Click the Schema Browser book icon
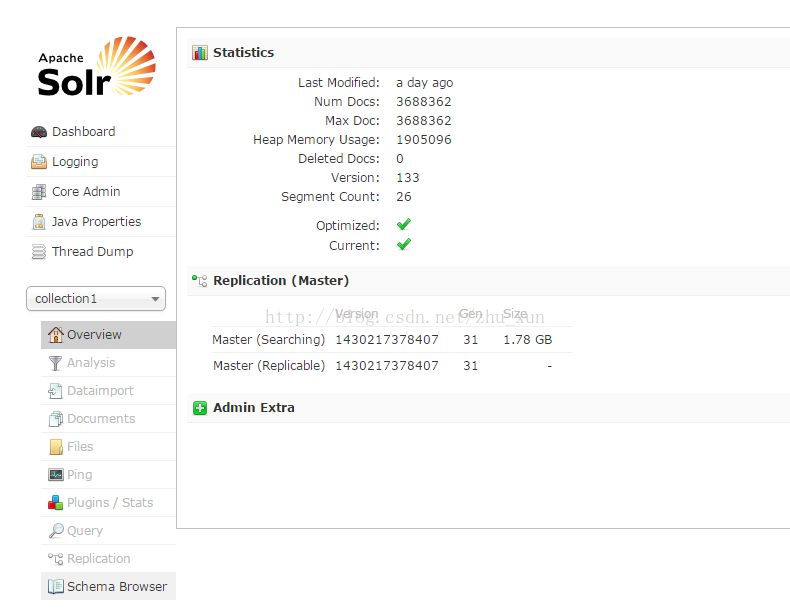790x612 pixels. (55, 586)
